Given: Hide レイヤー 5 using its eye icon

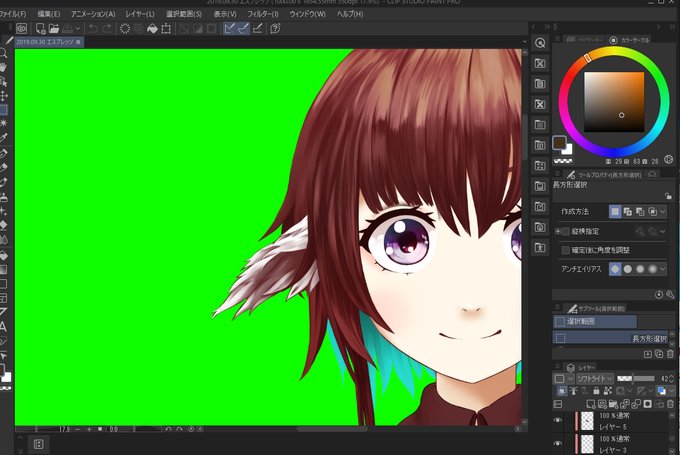Looking at the screenshot, I should tap(558, 420).
